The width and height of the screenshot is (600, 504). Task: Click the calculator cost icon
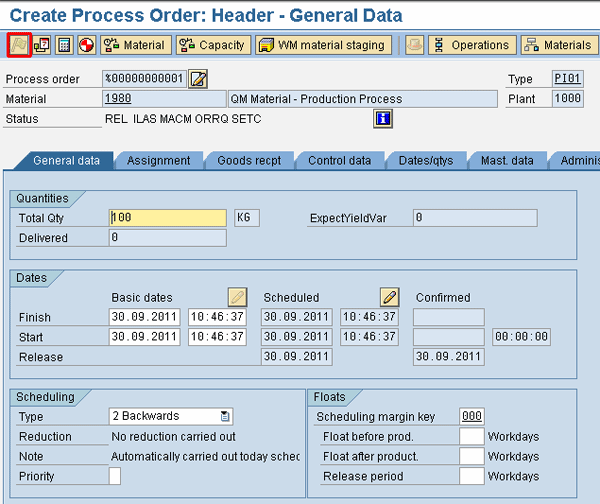click(x=64, y=45)
